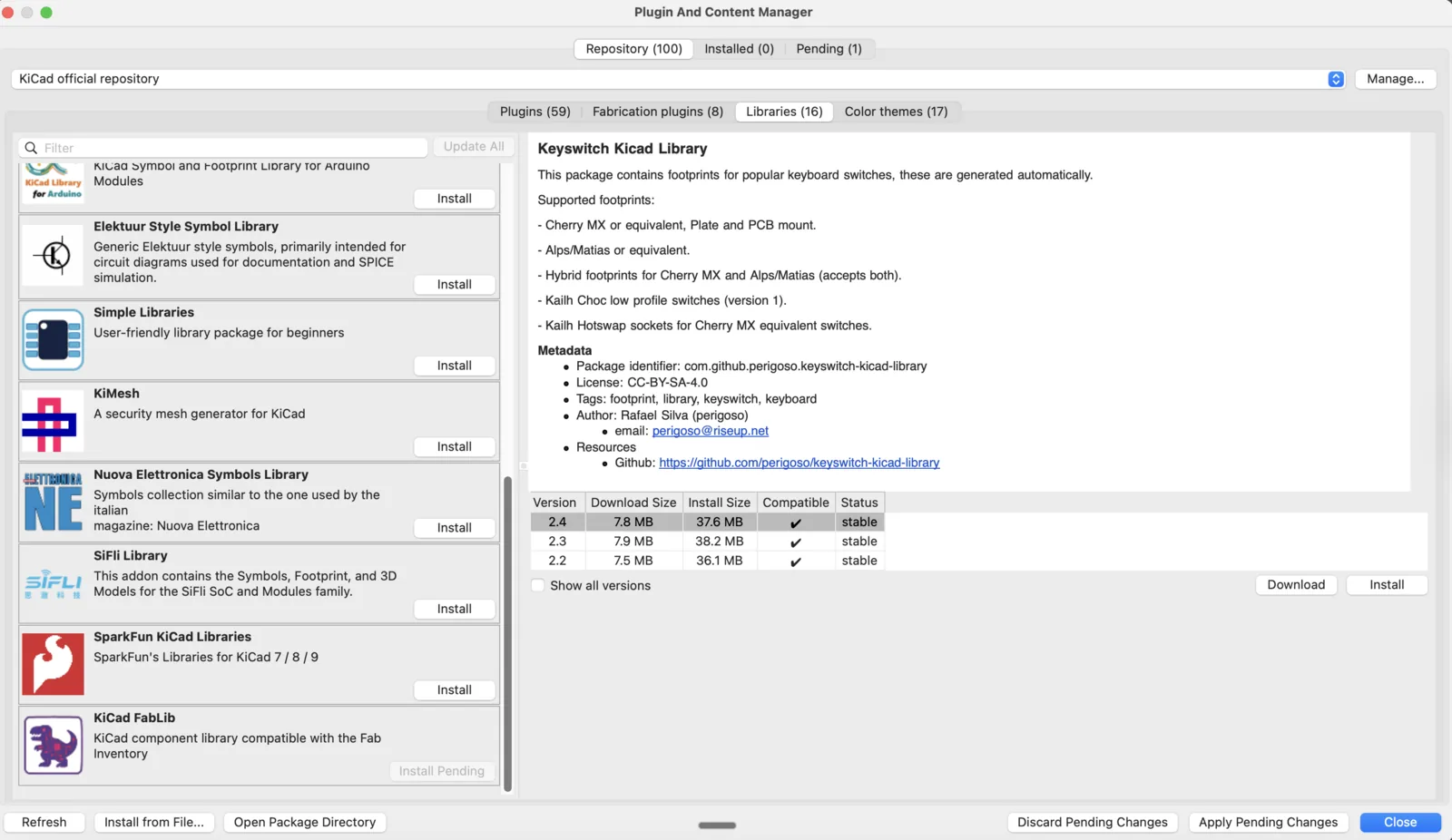This screenshot has height=840, width=1452.
Task: Click the Update All button
Action: click(x=474, y=147)
